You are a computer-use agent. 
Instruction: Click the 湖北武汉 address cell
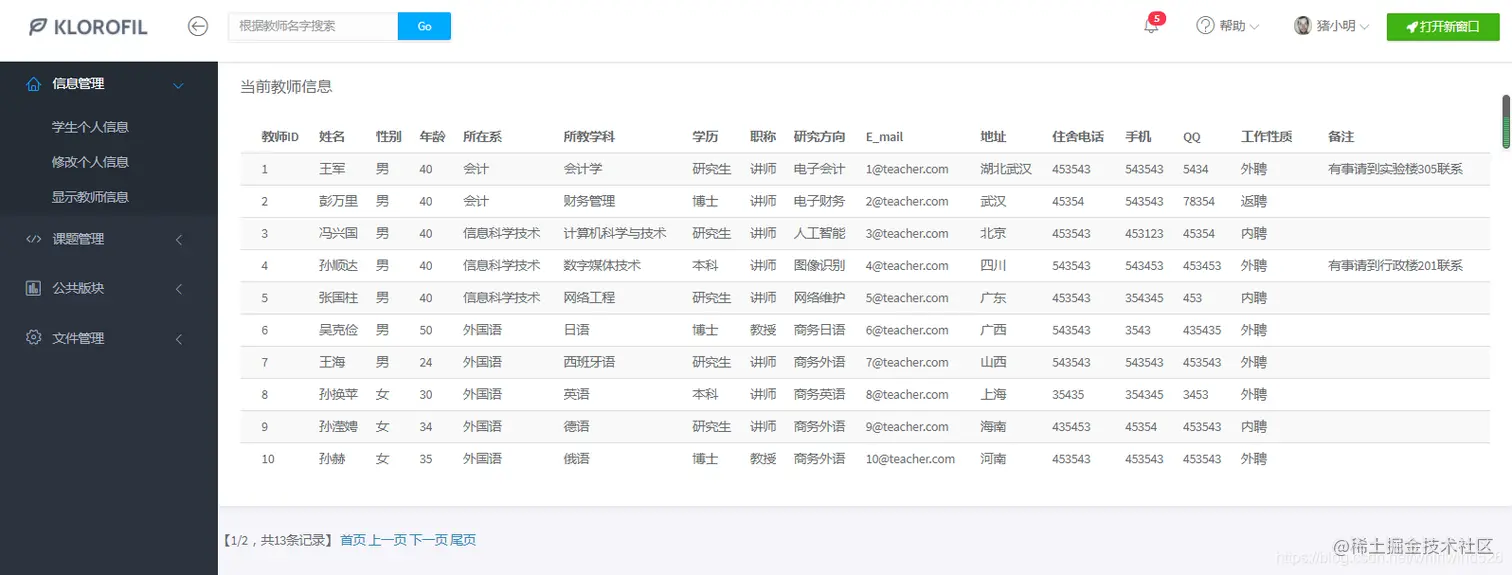(1006, 169)
